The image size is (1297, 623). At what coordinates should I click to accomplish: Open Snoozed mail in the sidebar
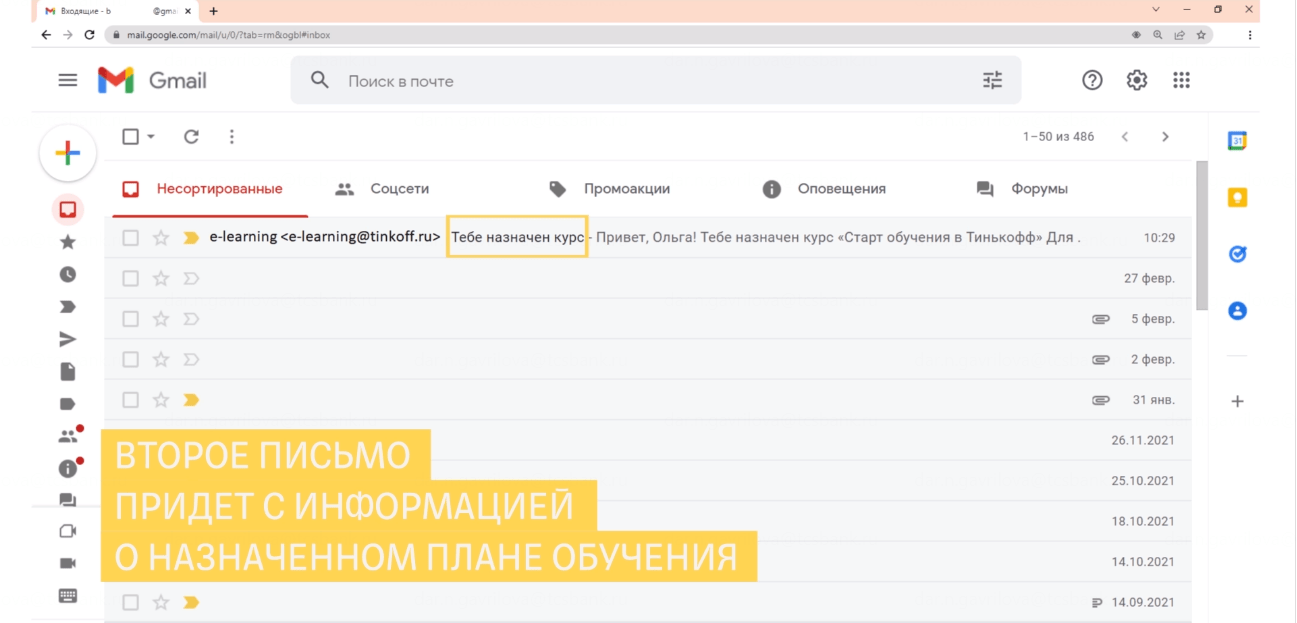68,272
